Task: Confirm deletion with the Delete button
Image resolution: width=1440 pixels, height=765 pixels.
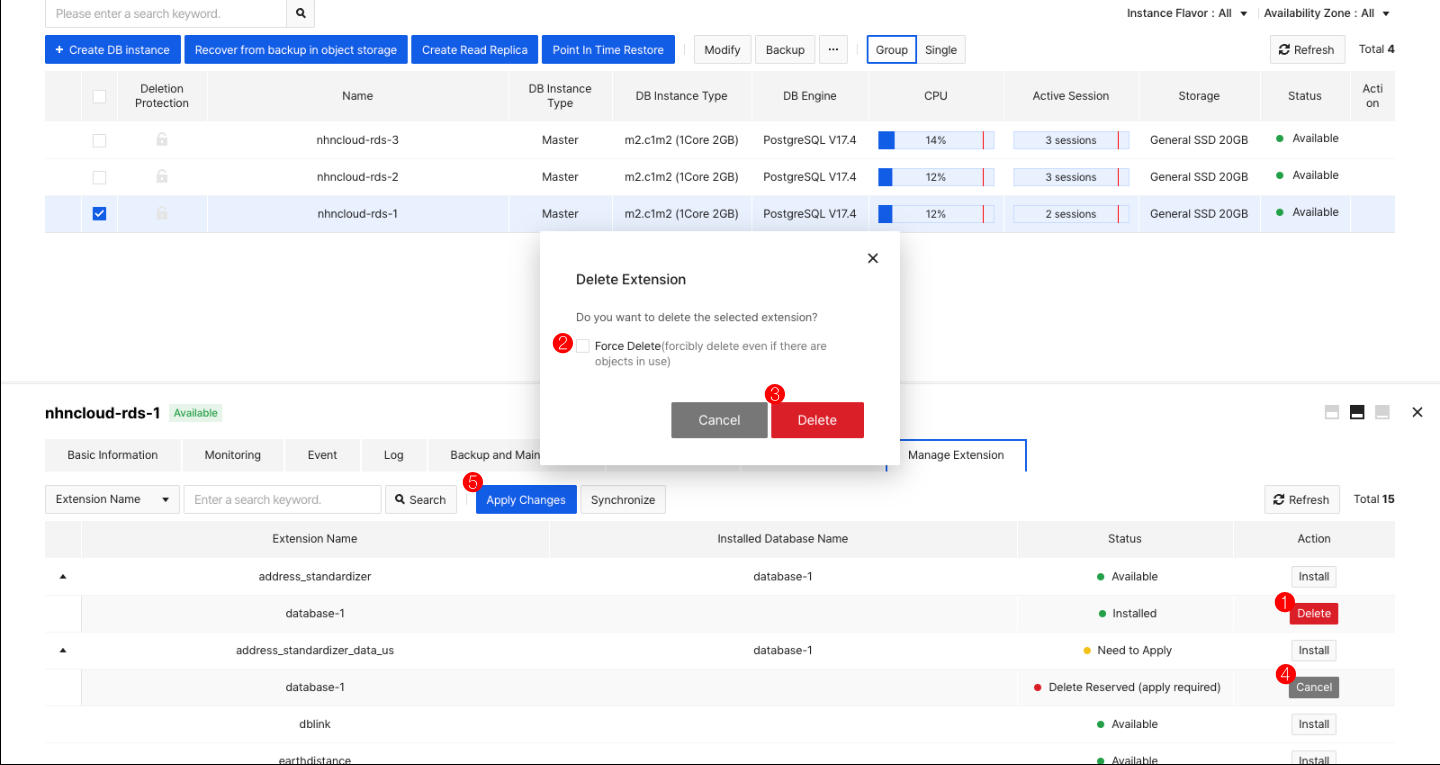Action: click(817, 420)
